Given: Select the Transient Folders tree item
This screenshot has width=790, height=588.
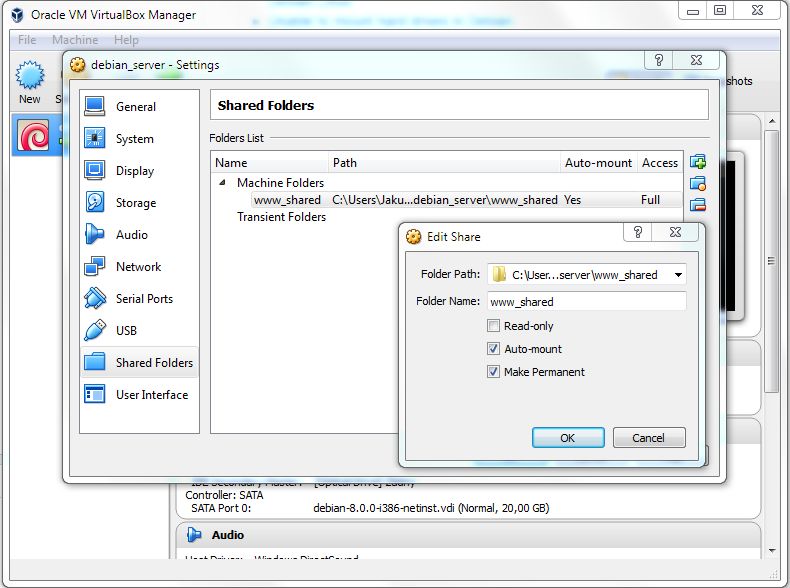Looking at the screenshot, I should click(x=281, y=217).
